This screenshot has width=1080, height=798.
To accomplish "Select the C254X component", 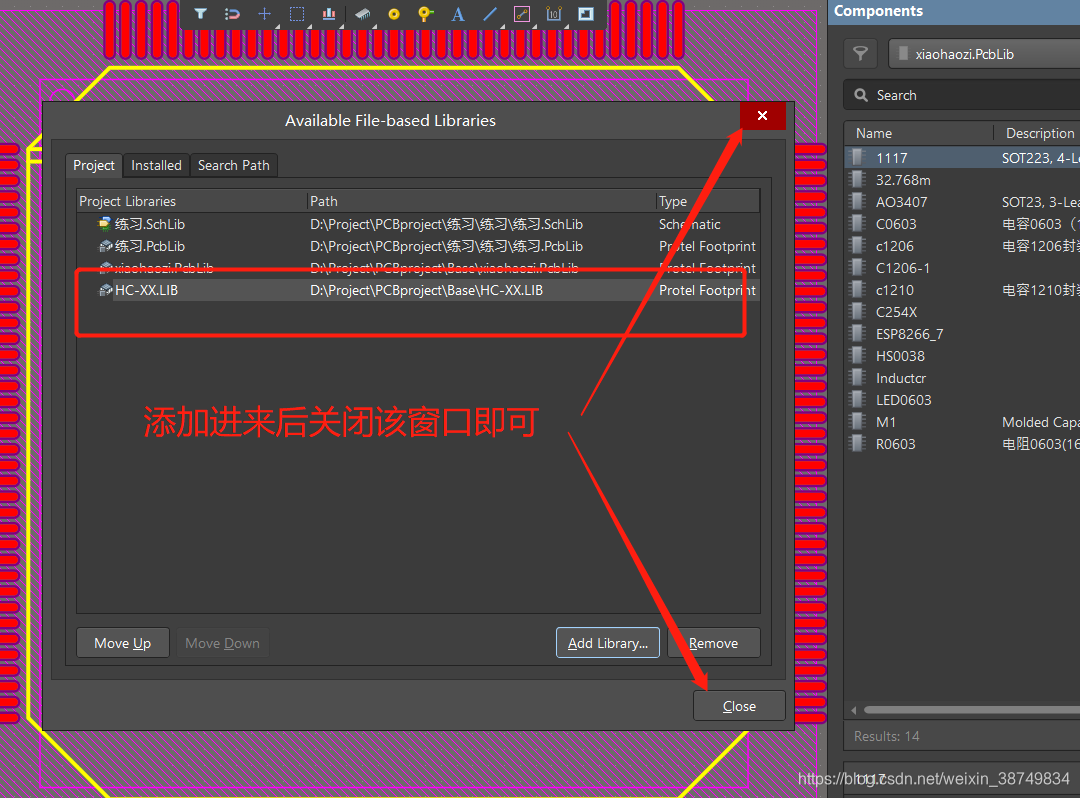I will tap(963, 312).
